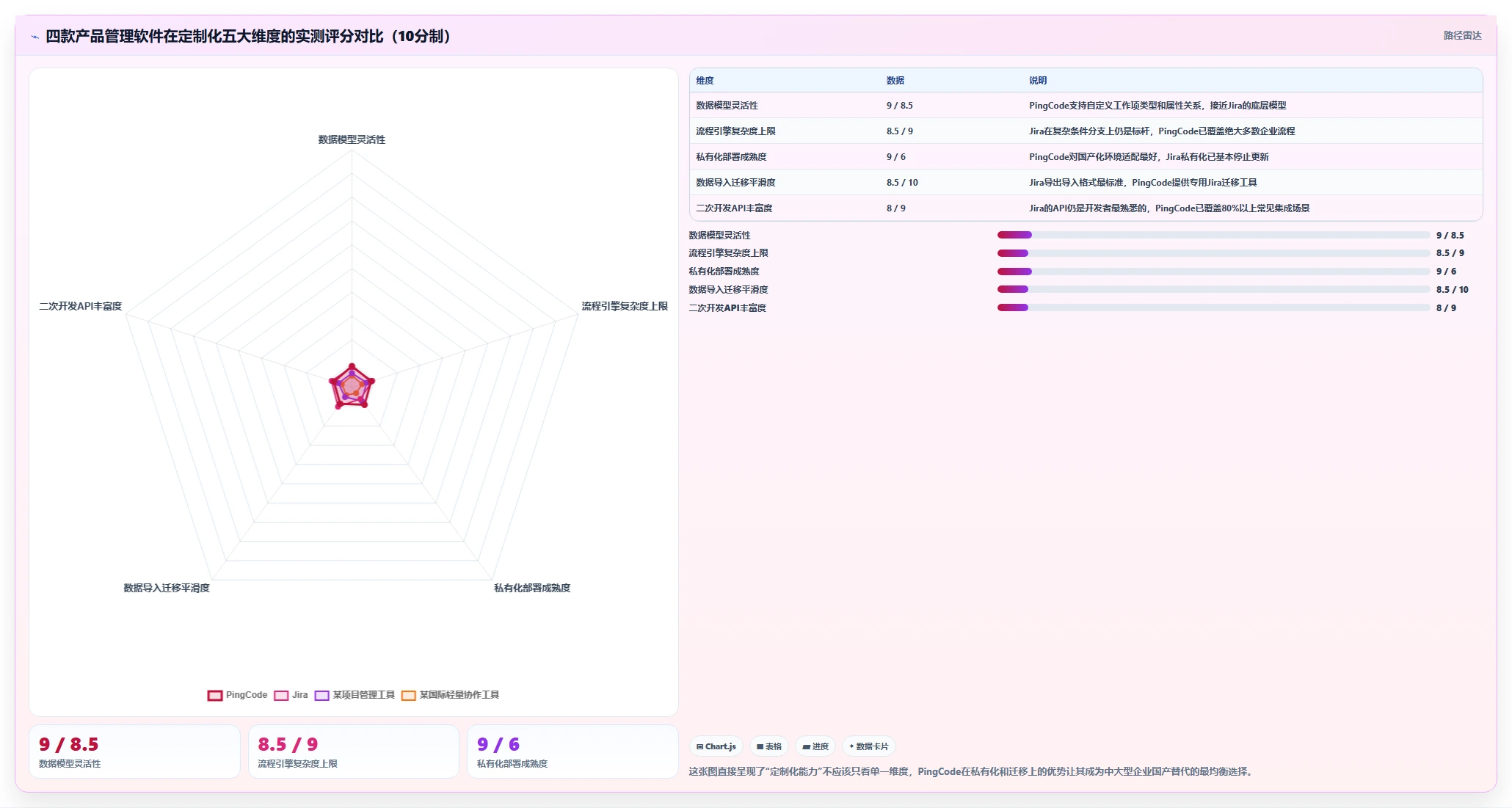Image resolution: width=1512 pixels, height=808 pixels.
Task: Click radar axis label 私有化部署成熟度
Action: pos(532,588)
